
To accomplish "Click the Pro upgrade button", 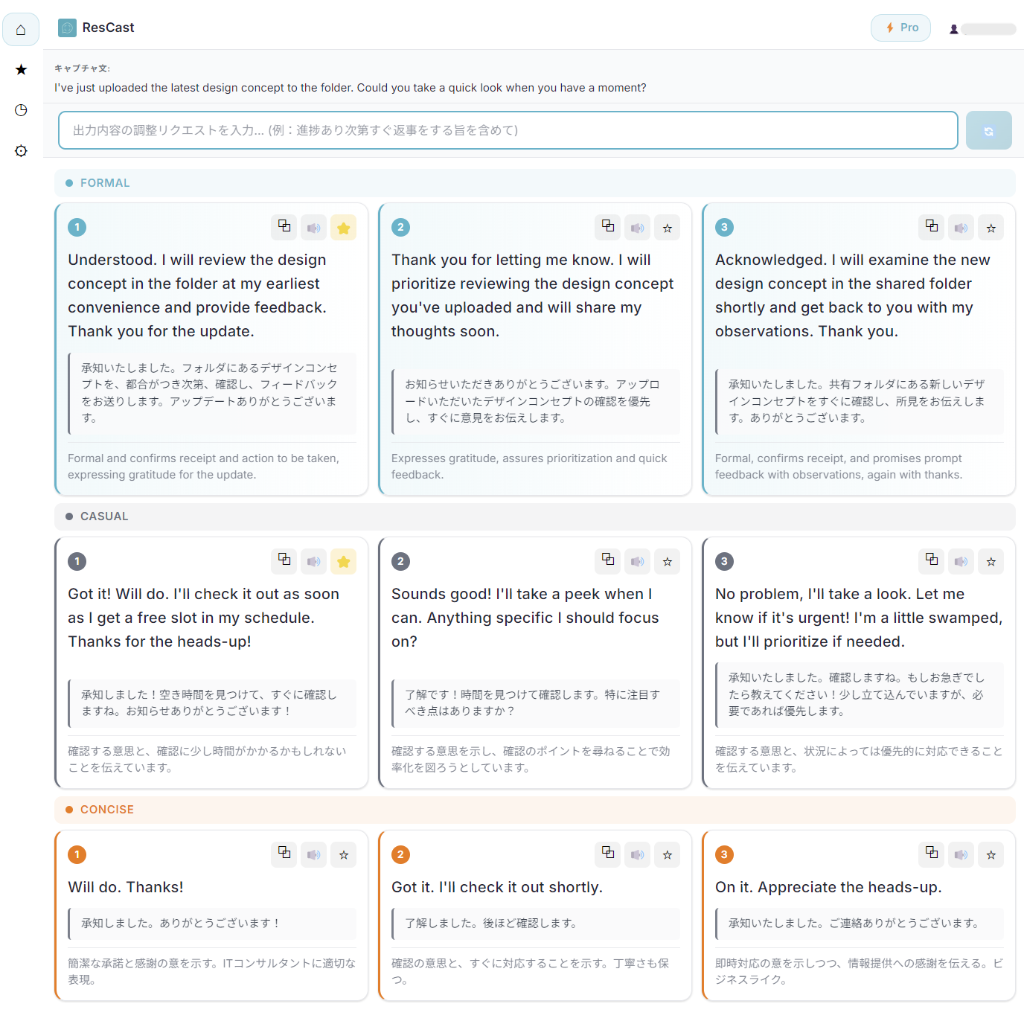I will (900, 28).
